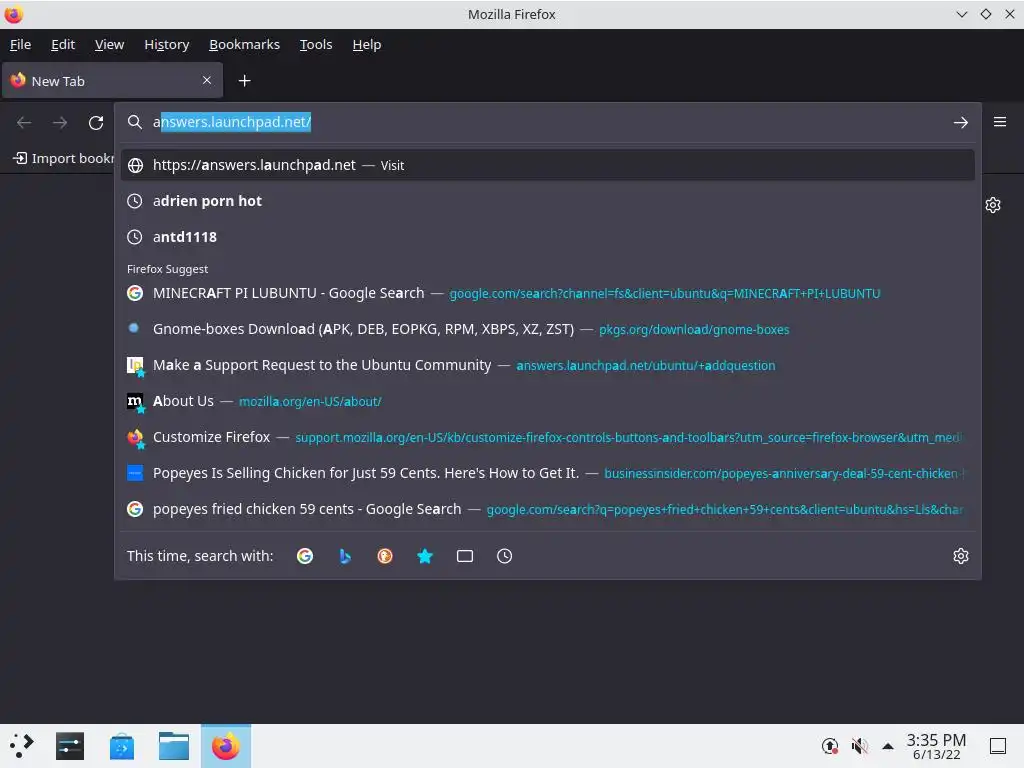Search this time with Bing
This screenshot has height=768, width=1024.
click(x=345, y=556)
